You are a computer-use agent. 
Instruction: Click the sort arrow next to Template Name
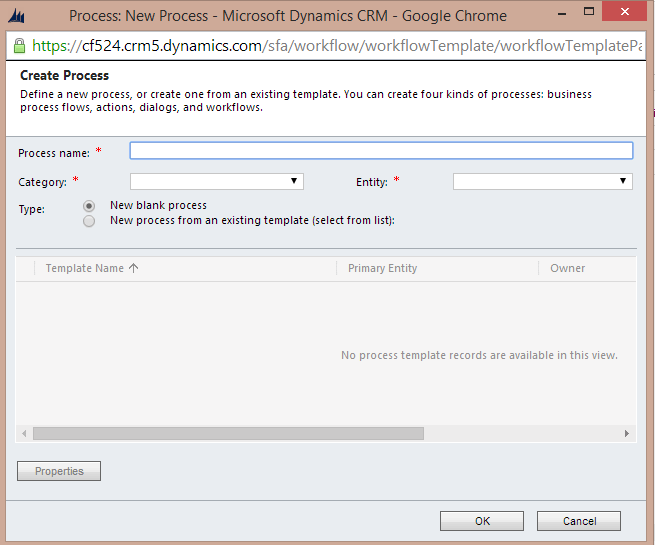133,268
